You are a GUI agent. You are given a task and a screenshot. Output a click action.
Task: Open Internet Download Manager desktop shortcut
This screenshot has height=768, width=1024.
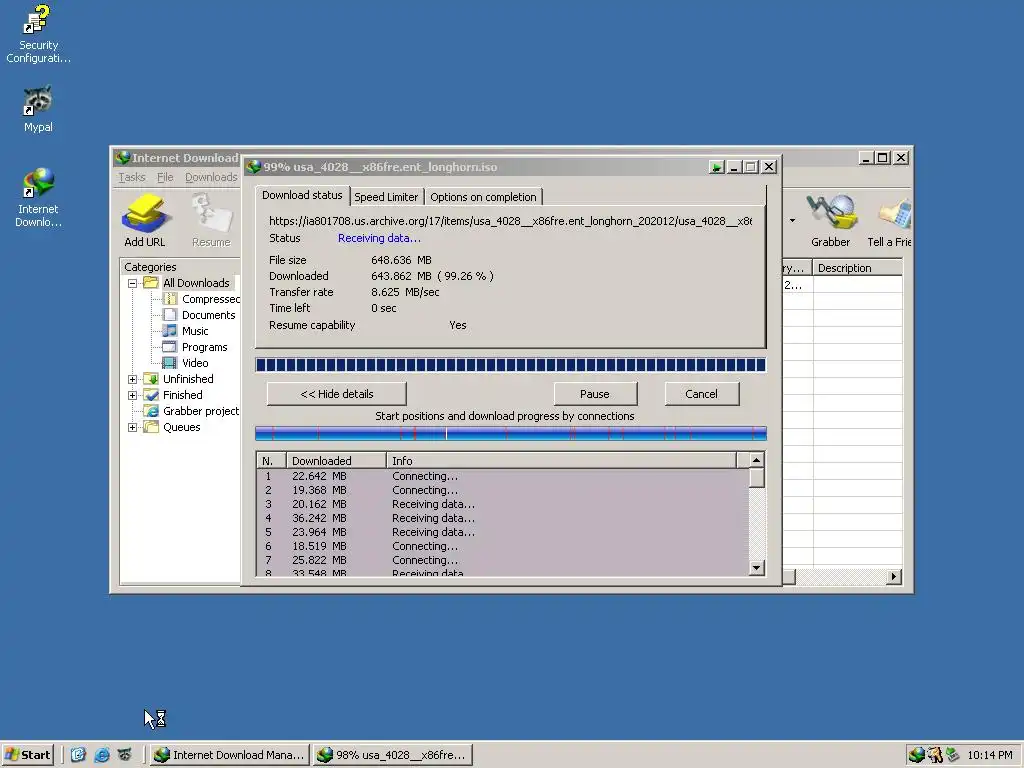pyautogui.click(x=38, y=198)
